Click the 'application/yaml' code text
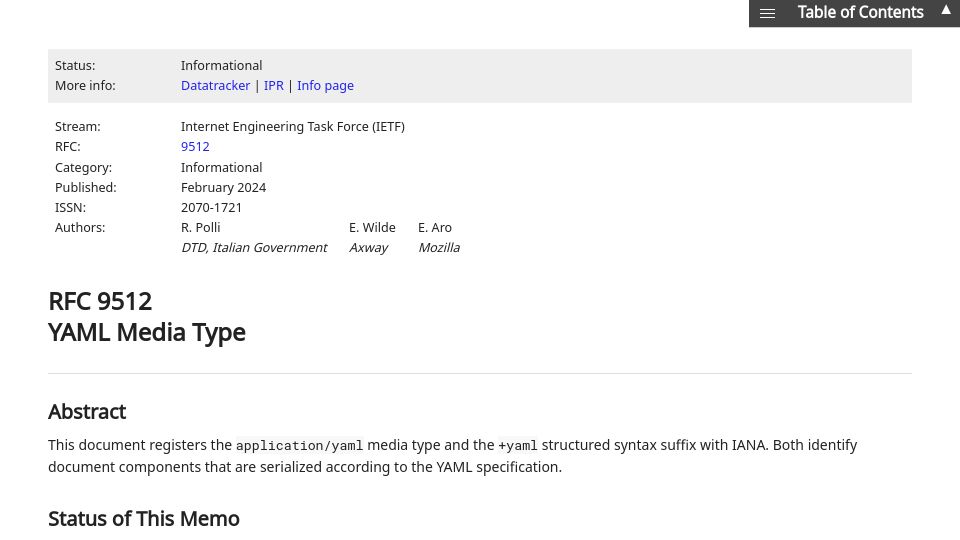 (299, 446)
